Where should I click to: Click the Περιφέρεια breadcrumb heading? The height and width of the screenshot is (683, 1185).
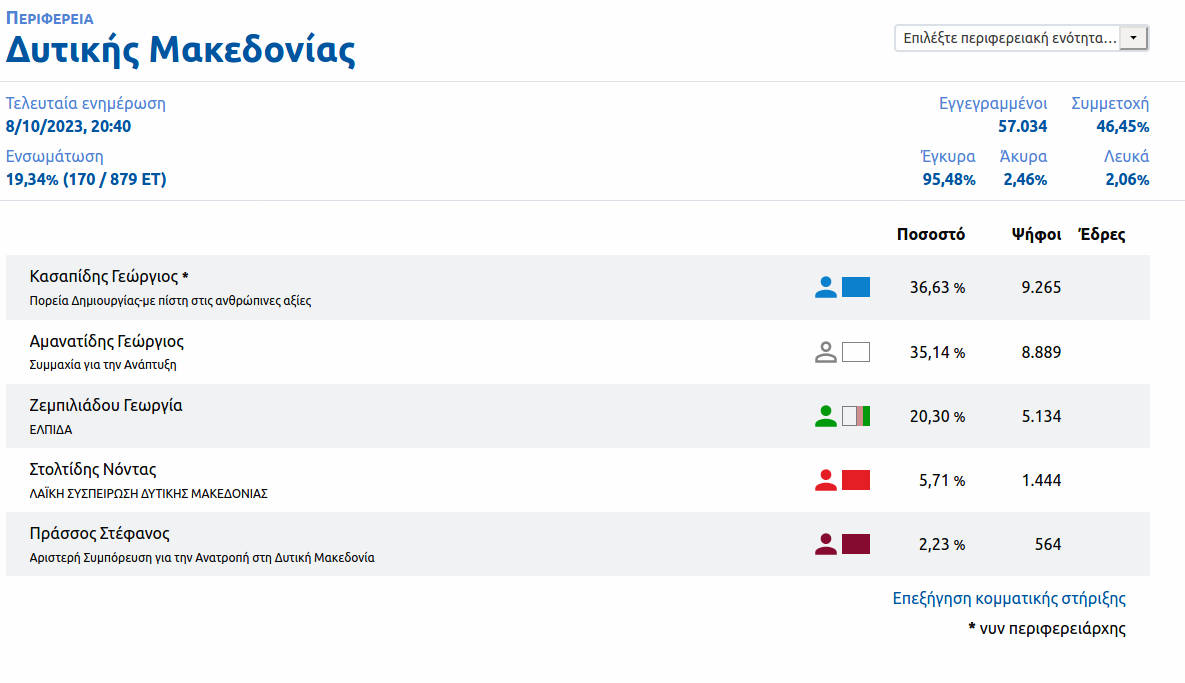point(50,18)
